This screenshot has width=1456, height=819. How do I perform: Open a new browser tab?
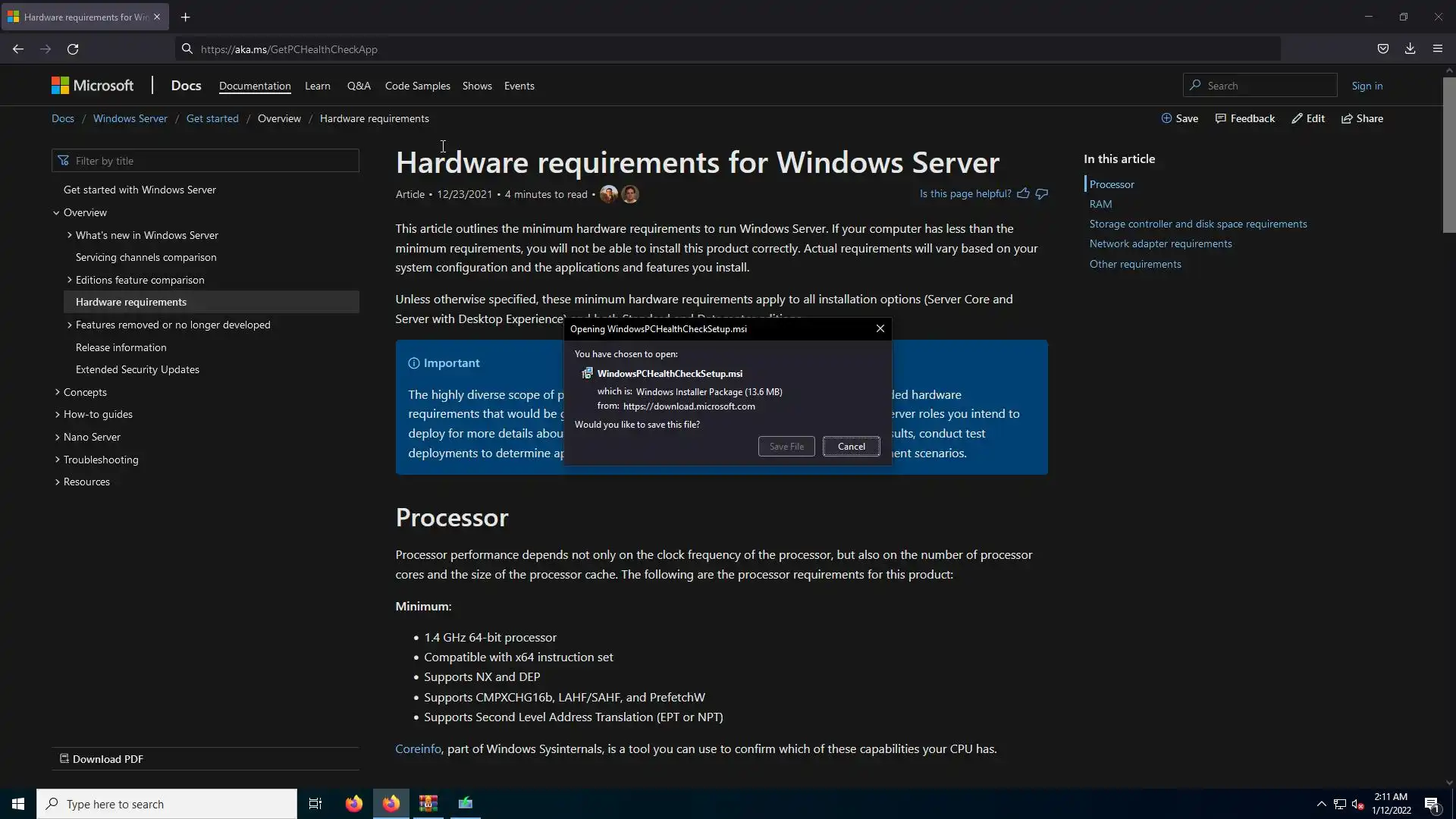point(185,17)
